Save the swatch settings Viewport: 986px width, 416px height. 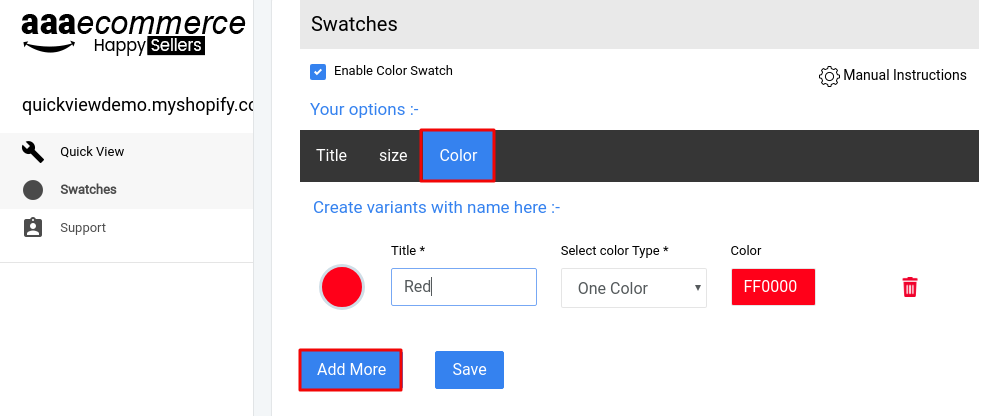pos(469,369)
